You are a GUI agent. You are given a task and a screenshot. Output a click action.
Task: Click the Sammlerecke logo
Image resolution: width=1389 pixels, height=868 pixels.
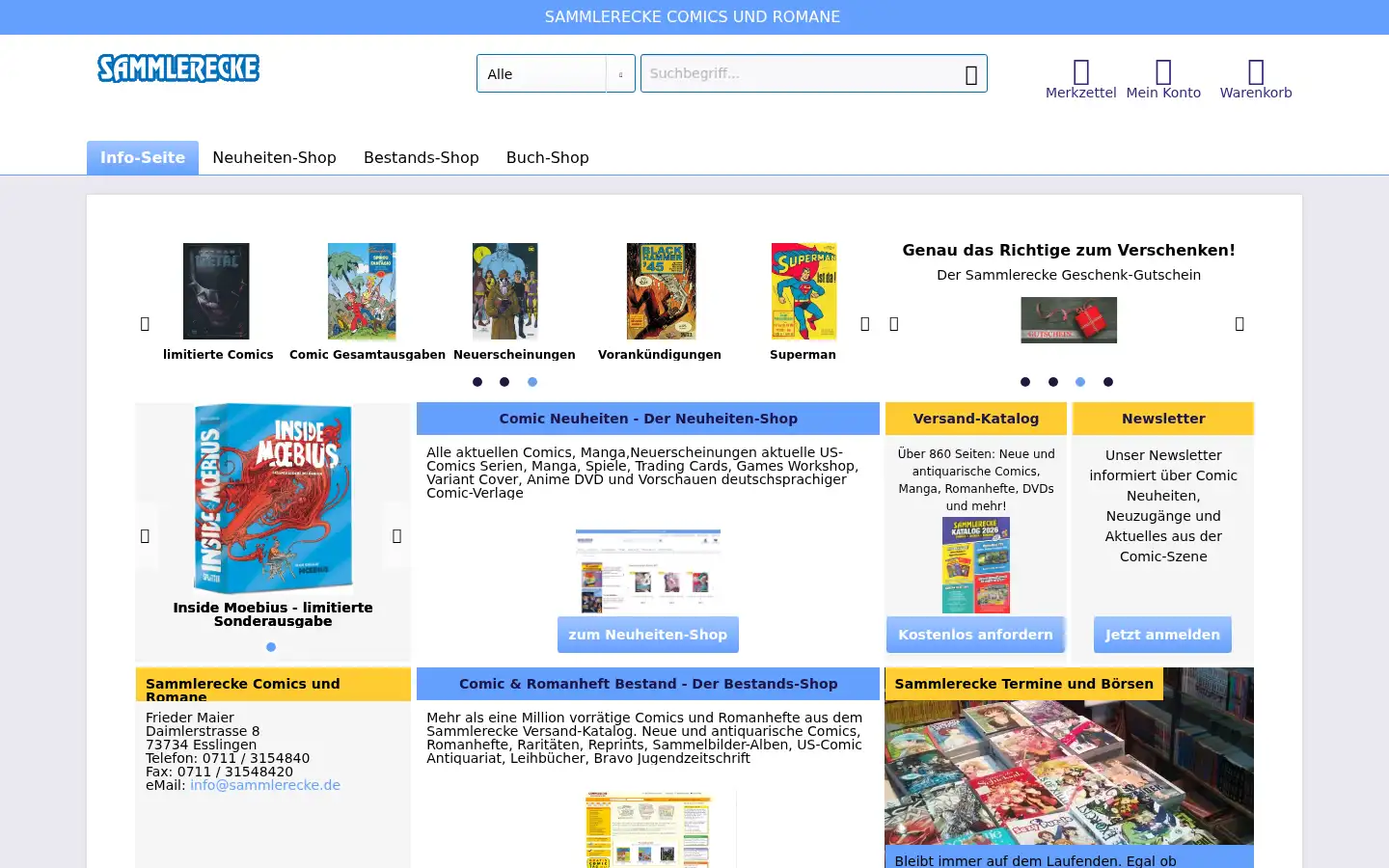178,68
